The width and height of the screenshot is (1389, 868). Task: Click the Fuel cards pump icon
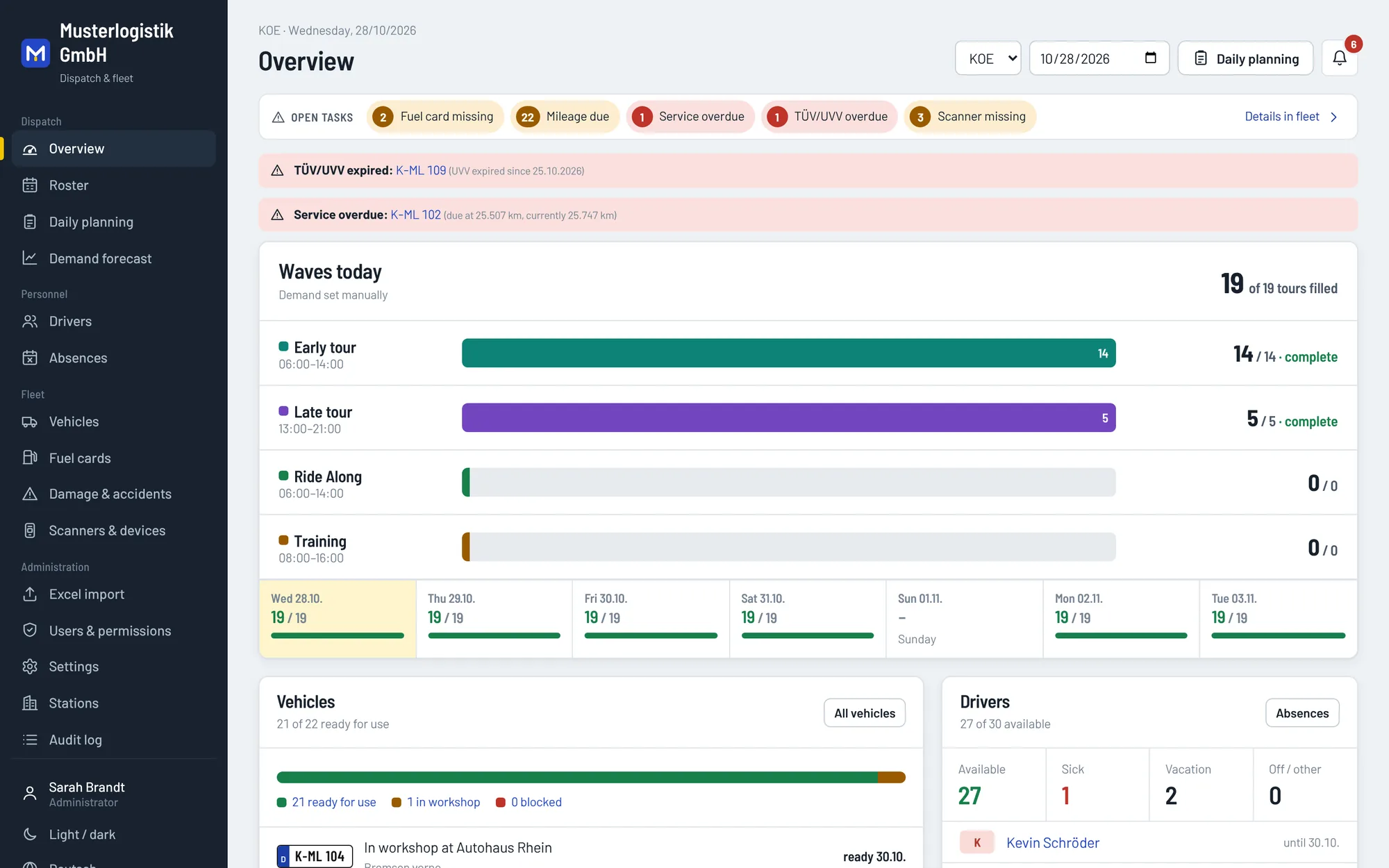pyautogui.click(x=30, y=458)
